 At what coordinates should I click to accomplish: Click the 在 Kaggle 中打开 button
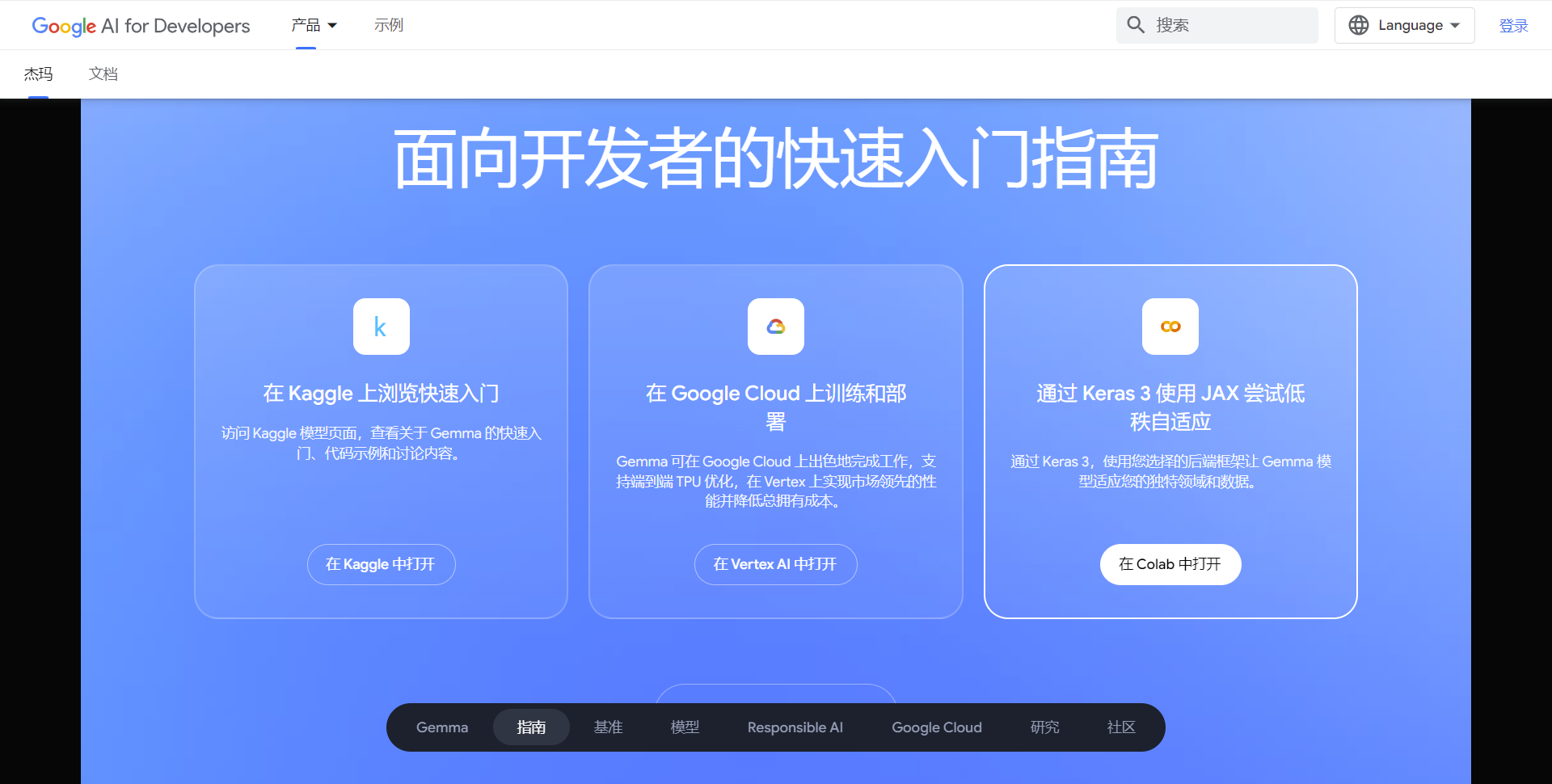click(x=381, y=564)
